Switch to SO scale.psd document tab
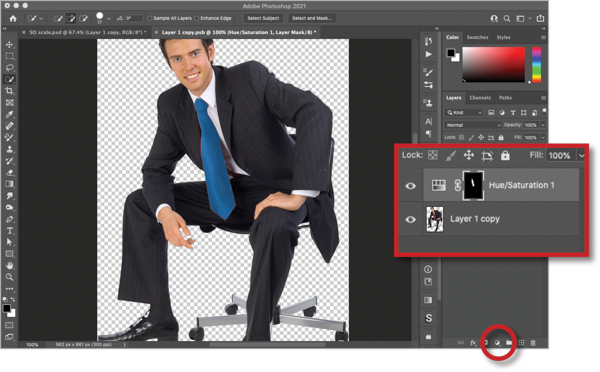Viewport: 600px width, 372px height. 88,33
